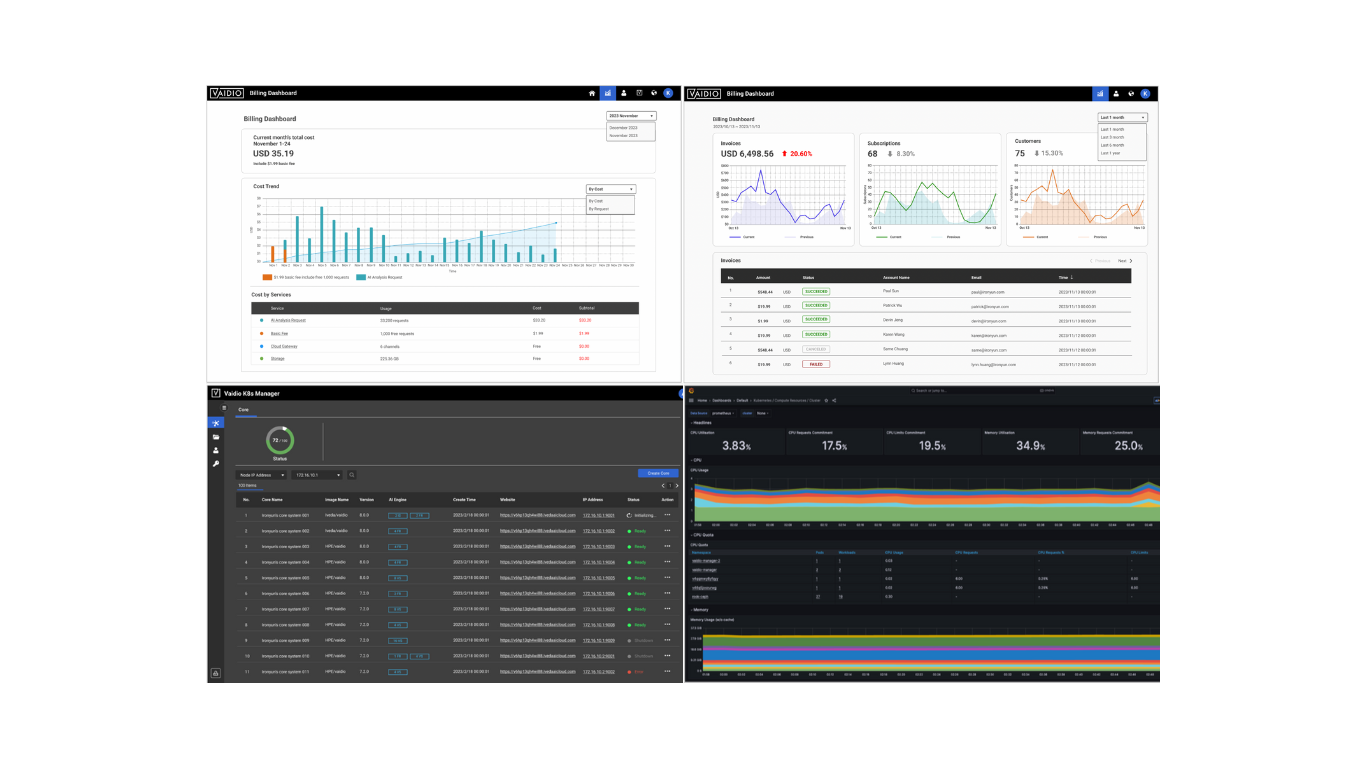Viewport: 1366px width, 768px height.
Task: Click Grafana logo in monitoring dashboard
Action: (x=691, y=391)
